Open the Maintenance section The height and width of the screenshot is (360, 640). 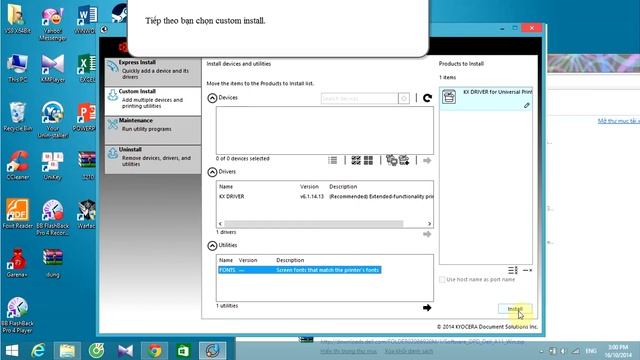tap(153, 130)
